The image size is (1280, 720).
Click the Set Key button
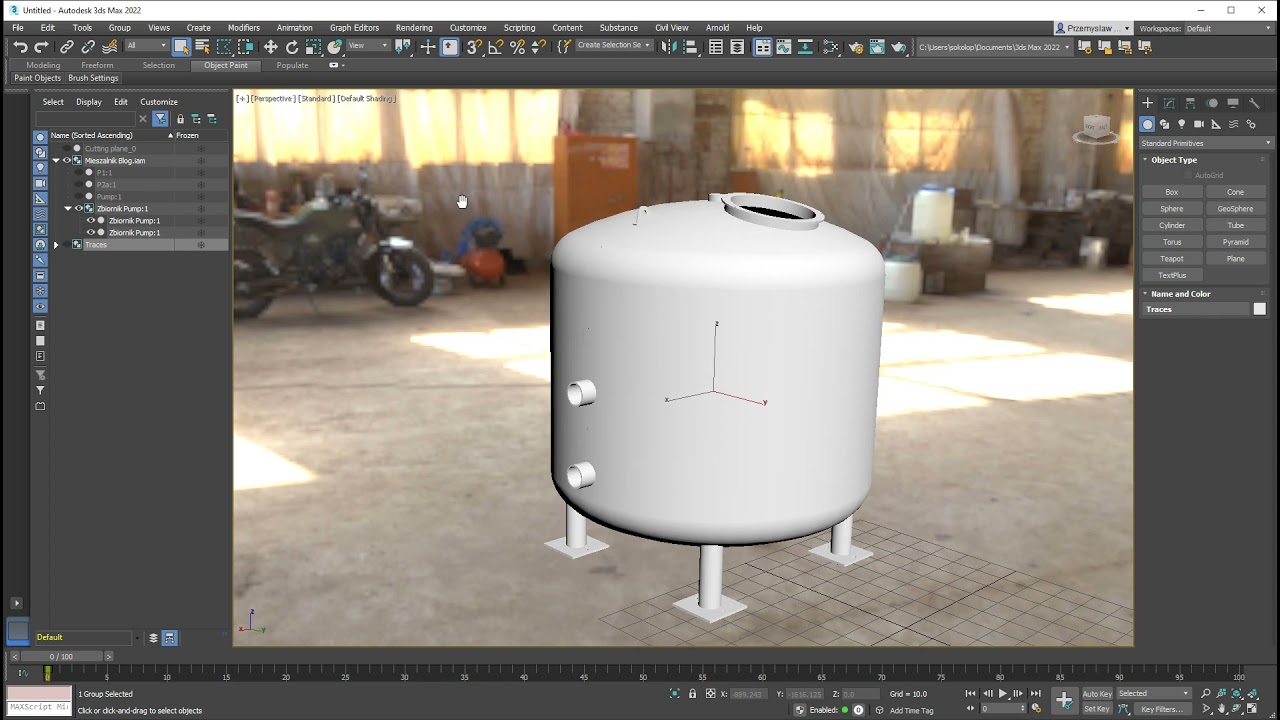coord(1097,709)
